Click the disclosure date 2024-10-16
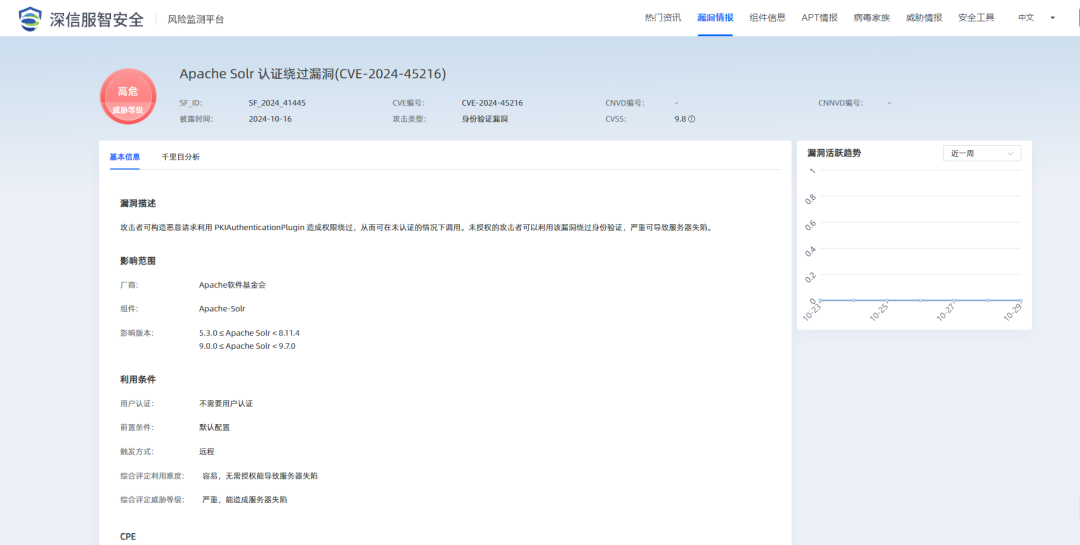The height and width of the screenshot is (545, 1080). [269, 119]
